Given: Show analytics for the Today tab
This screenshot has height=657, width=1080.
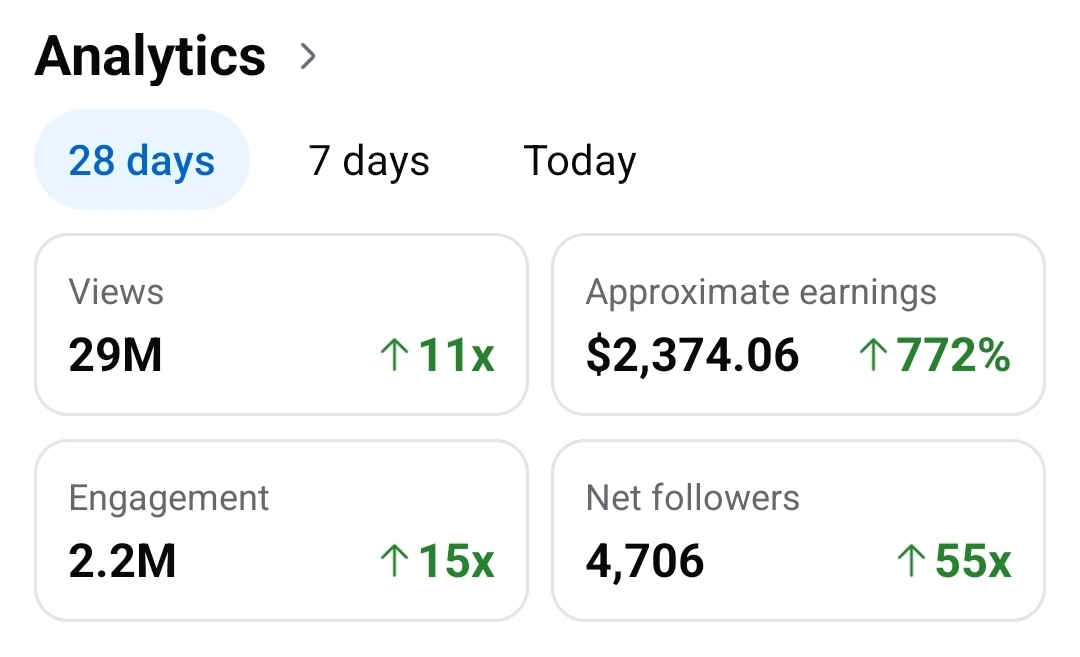Looking at the screenshot, I should [580, 161].
